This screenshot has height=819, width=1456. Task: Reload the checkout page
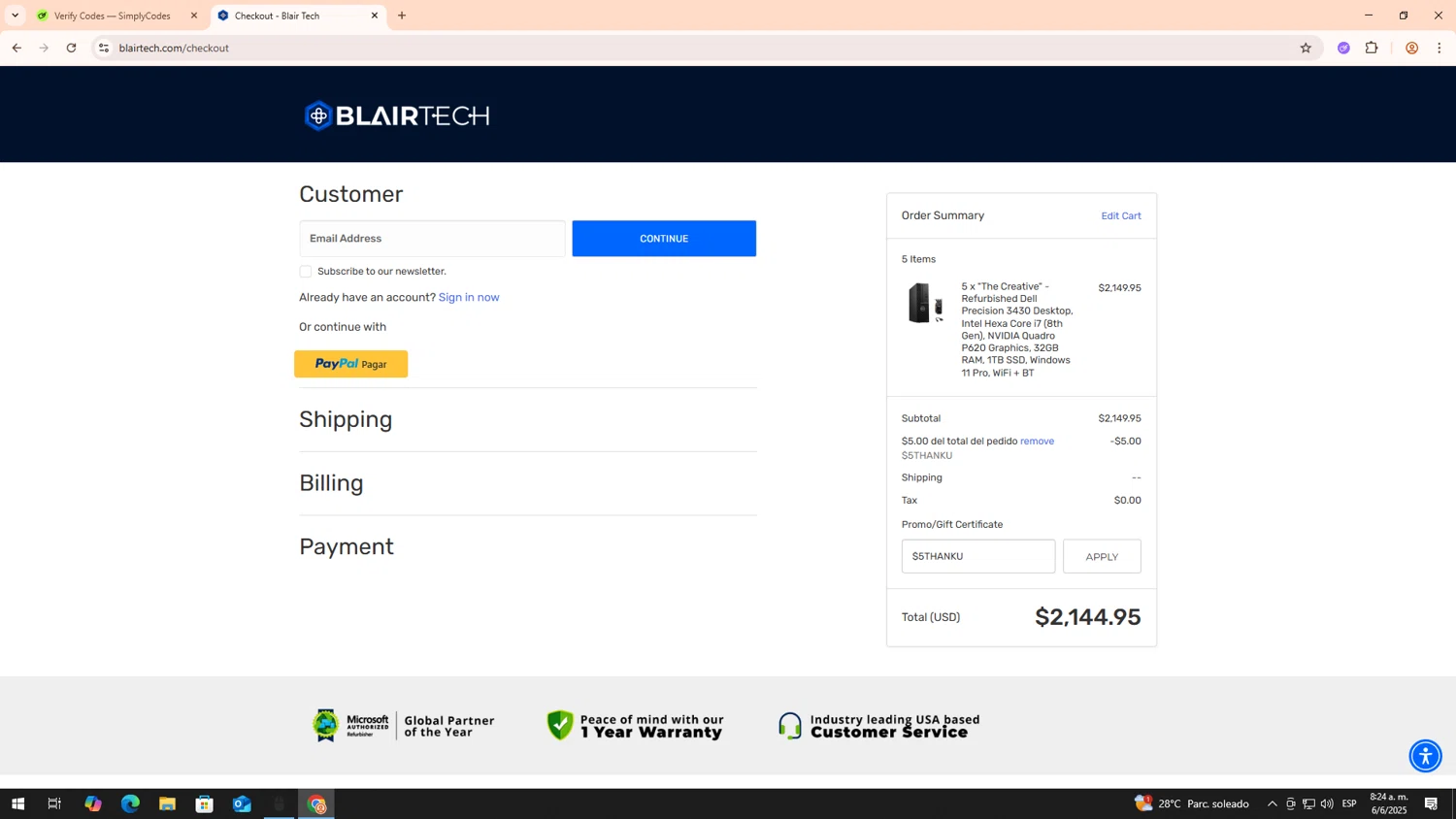pos(71,48)
